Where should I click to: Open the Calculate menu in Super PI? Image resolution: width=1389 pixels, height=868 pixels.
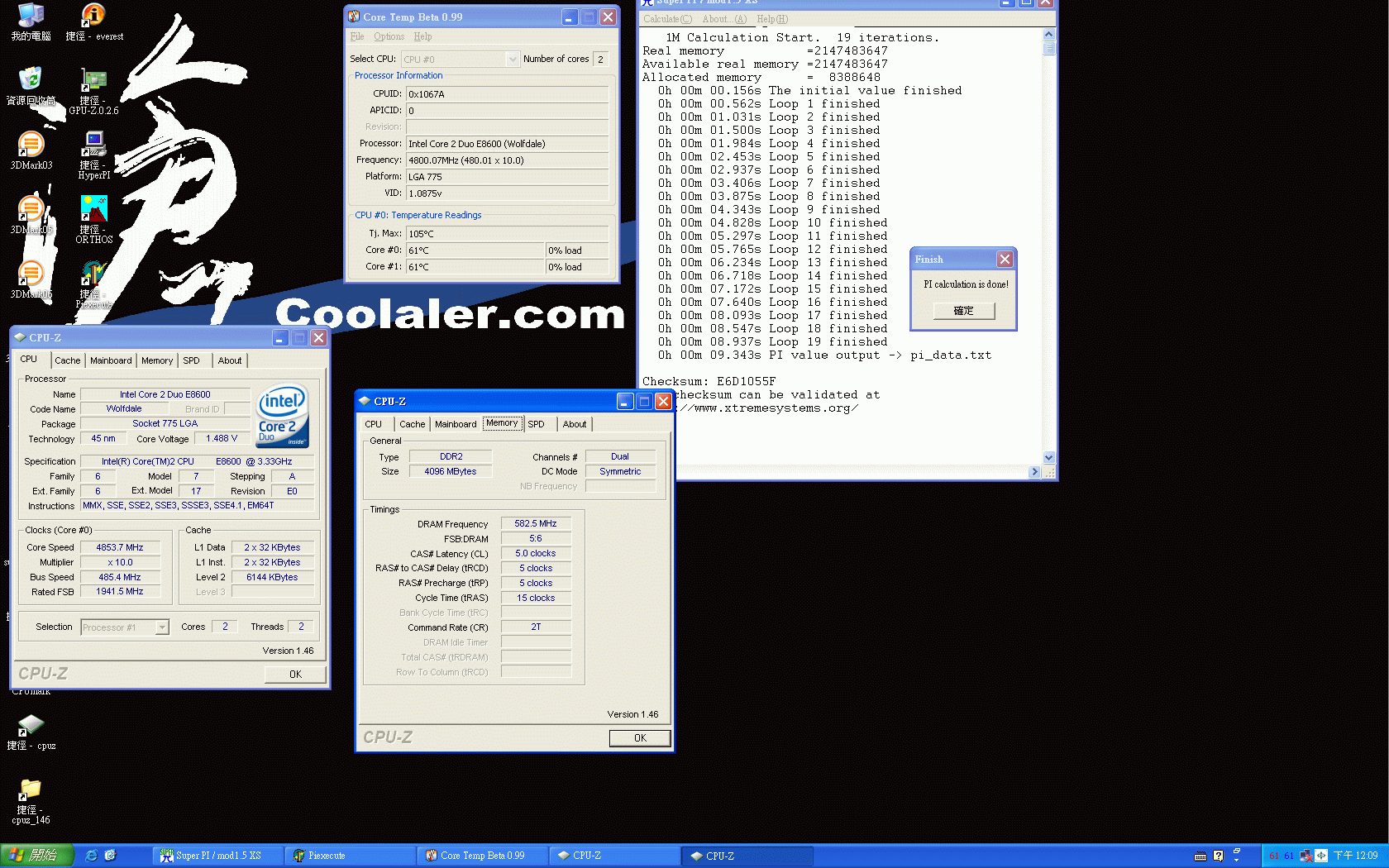click(x=667, y=19)
